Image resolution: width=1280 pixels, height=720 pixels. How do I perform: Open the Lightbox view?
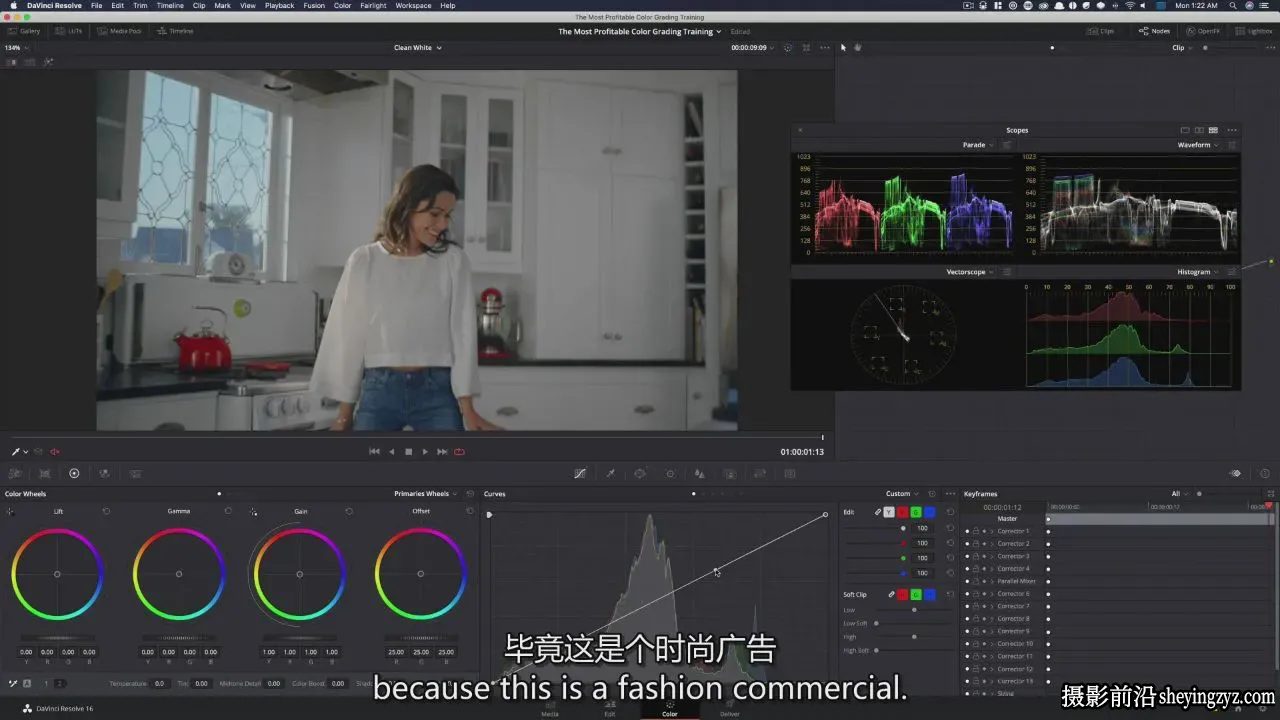(x=1255, y=31)
